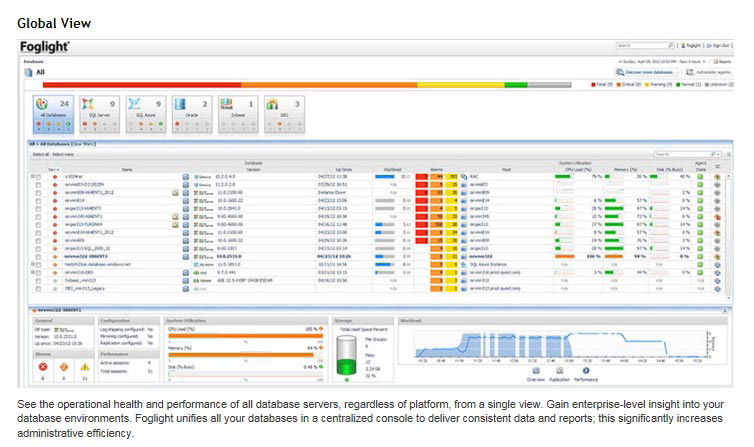
Task: Tick the checkbox in the first table row
Action: [x=38, y=177]
